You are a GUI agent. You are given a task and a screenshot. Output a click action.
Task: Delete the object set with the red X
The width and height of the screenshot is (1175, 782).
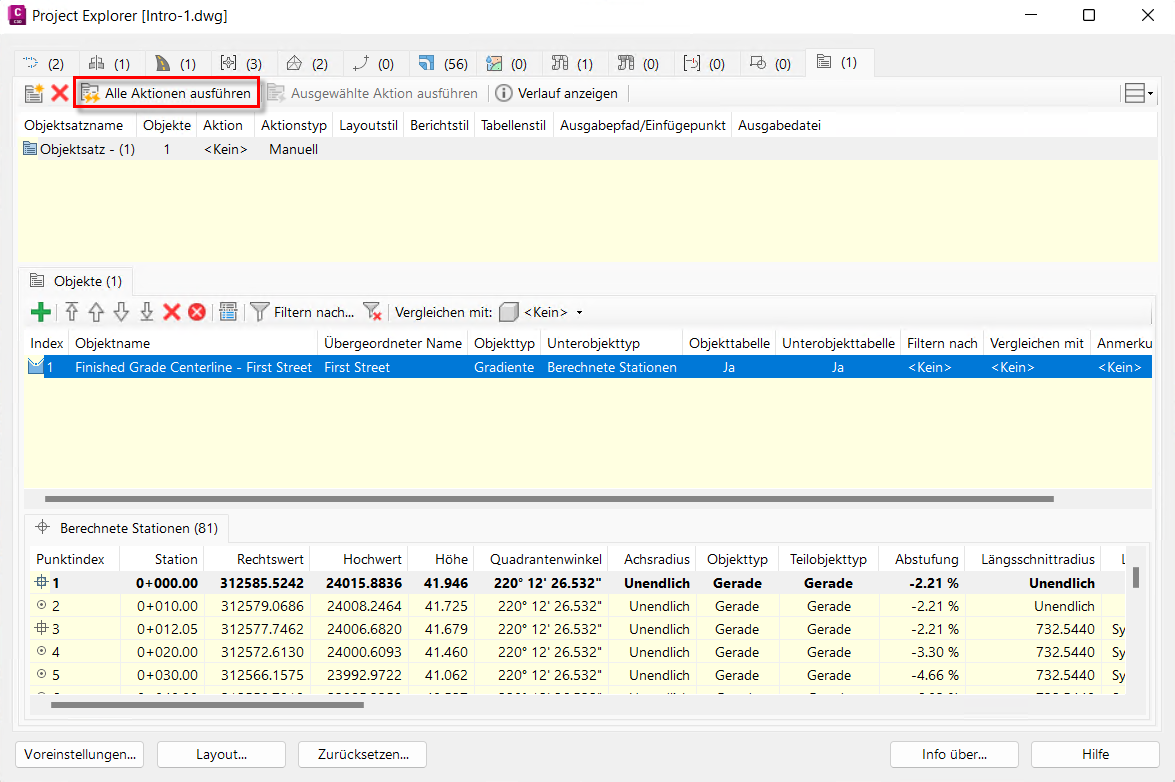[x=60, y=94]
